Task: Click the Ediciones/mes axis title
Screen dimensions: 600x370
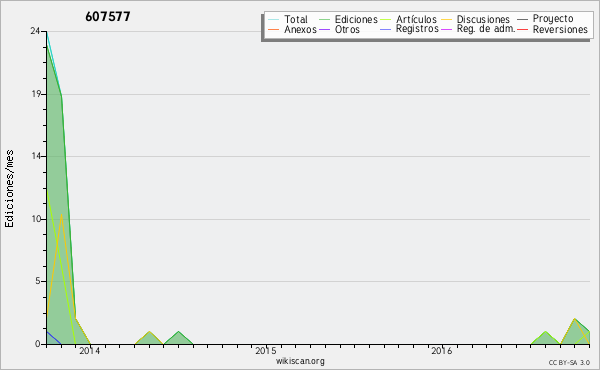Action: [10, 189]
